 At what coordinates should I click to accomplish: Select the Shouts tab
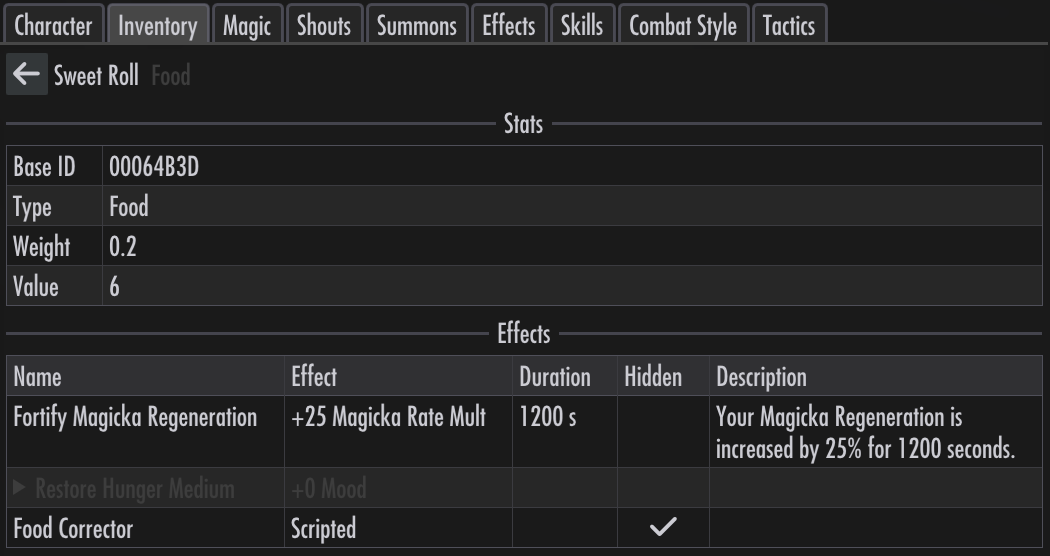[324, 25]
